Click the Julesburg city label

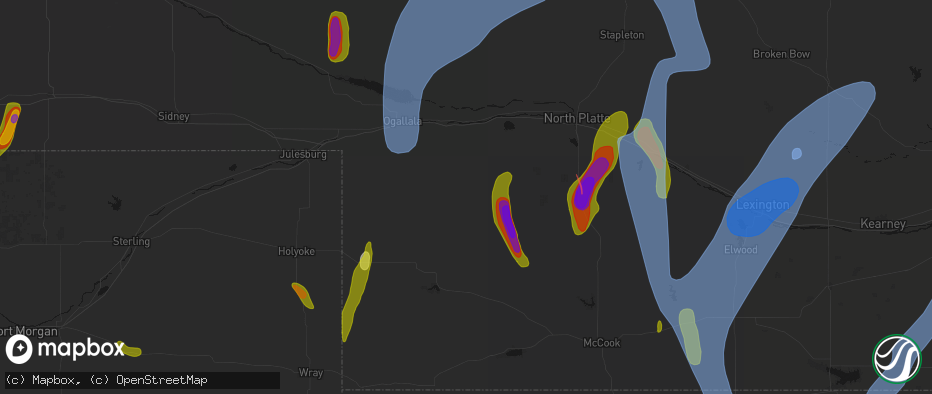(x=304, y=155)
